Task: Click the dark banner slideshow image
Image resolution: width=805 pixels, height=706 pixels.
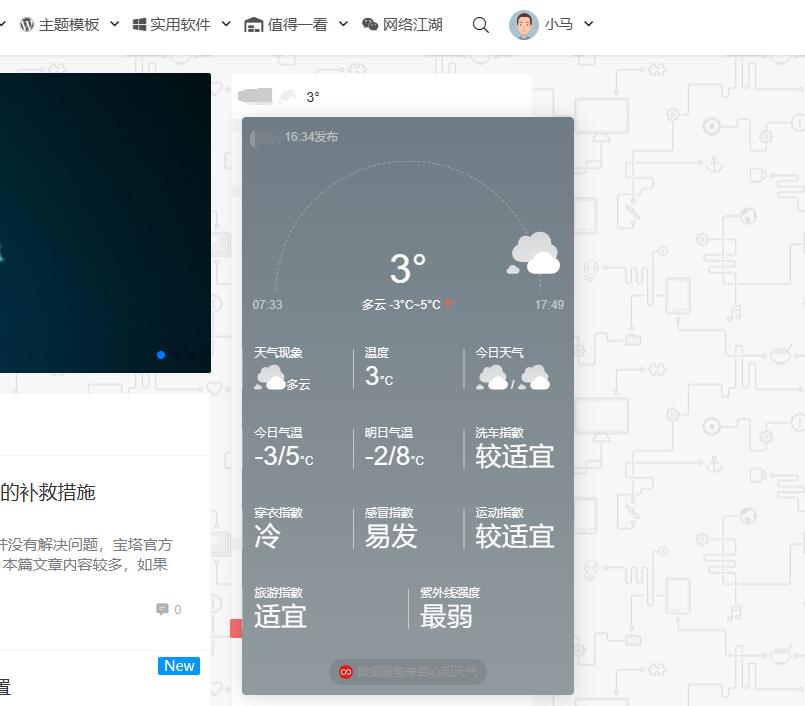Action: 100,220
